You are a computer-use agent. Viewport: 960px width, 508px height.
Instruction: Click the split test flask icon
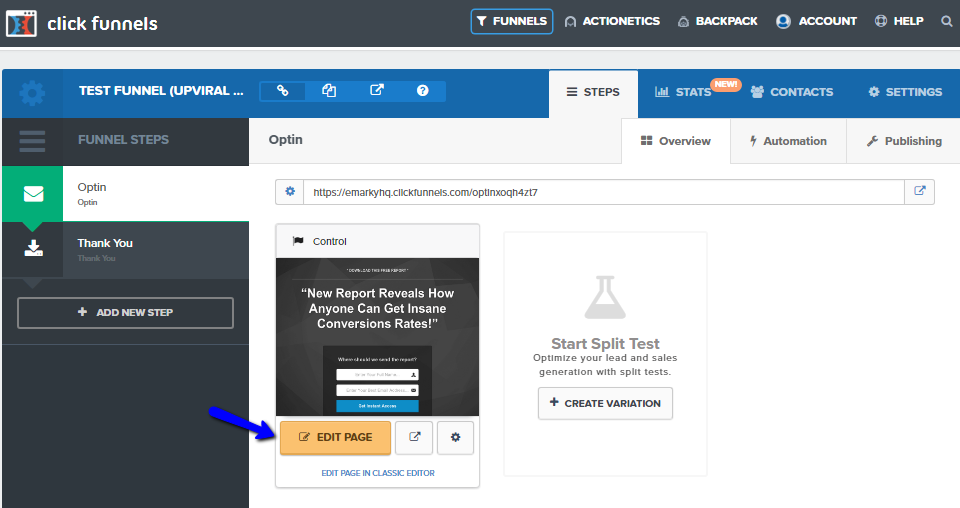[605, 297]
